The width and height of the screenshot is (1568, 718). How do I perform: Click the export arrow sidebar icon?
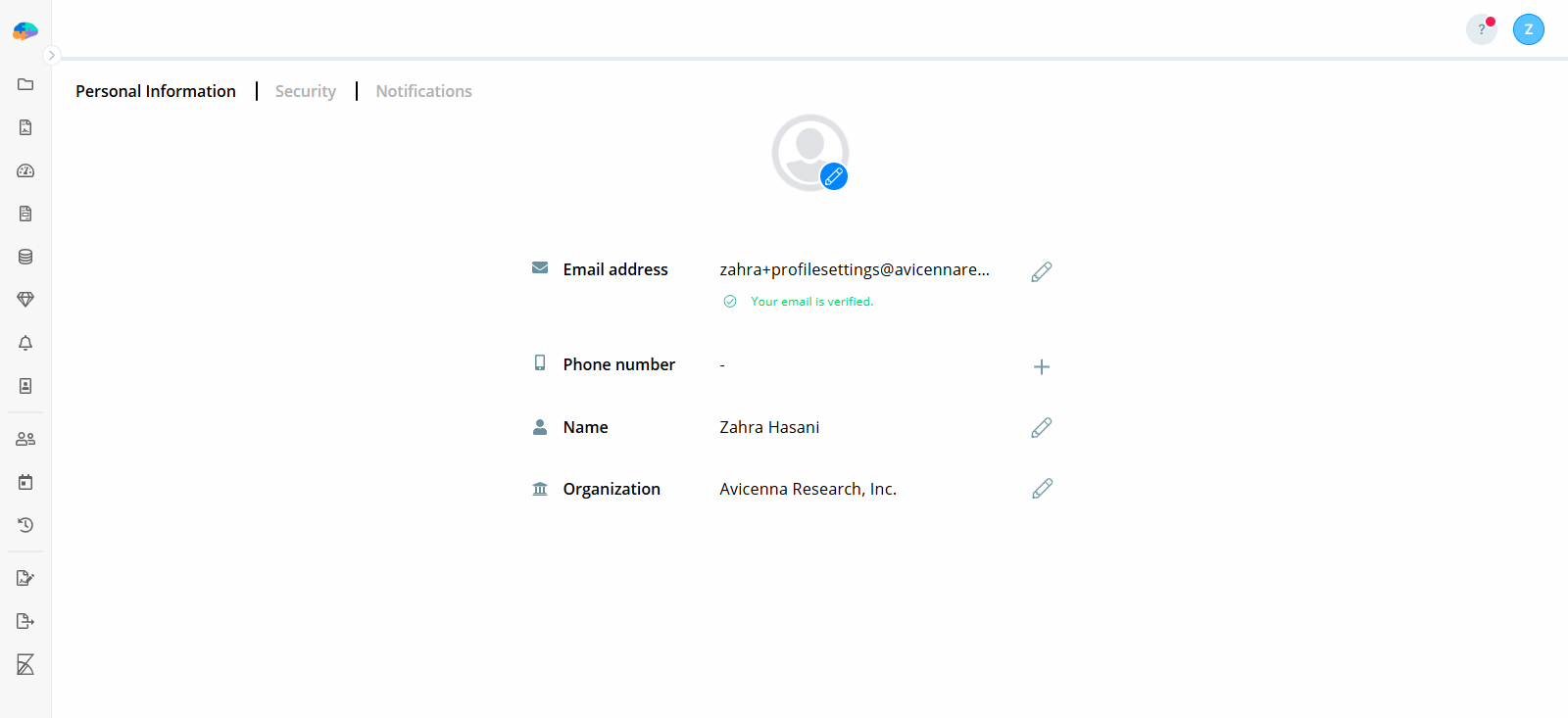(25, 621)
